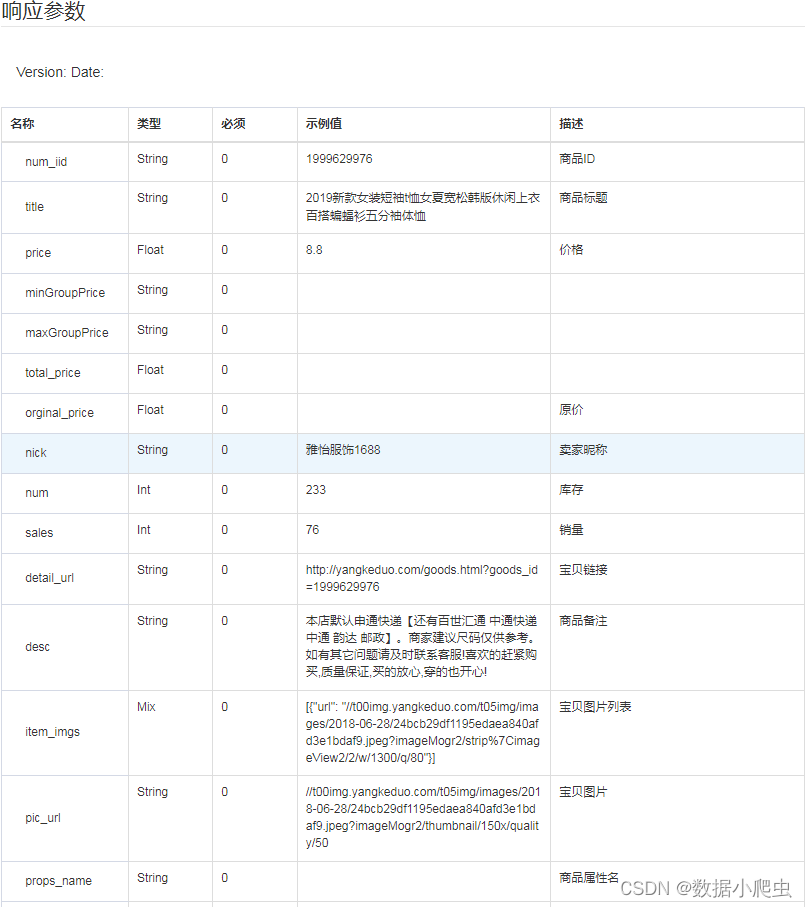Select the 'num_iid' parameter name
Viewport: 807px width, 907px height.
click(46, 162)
